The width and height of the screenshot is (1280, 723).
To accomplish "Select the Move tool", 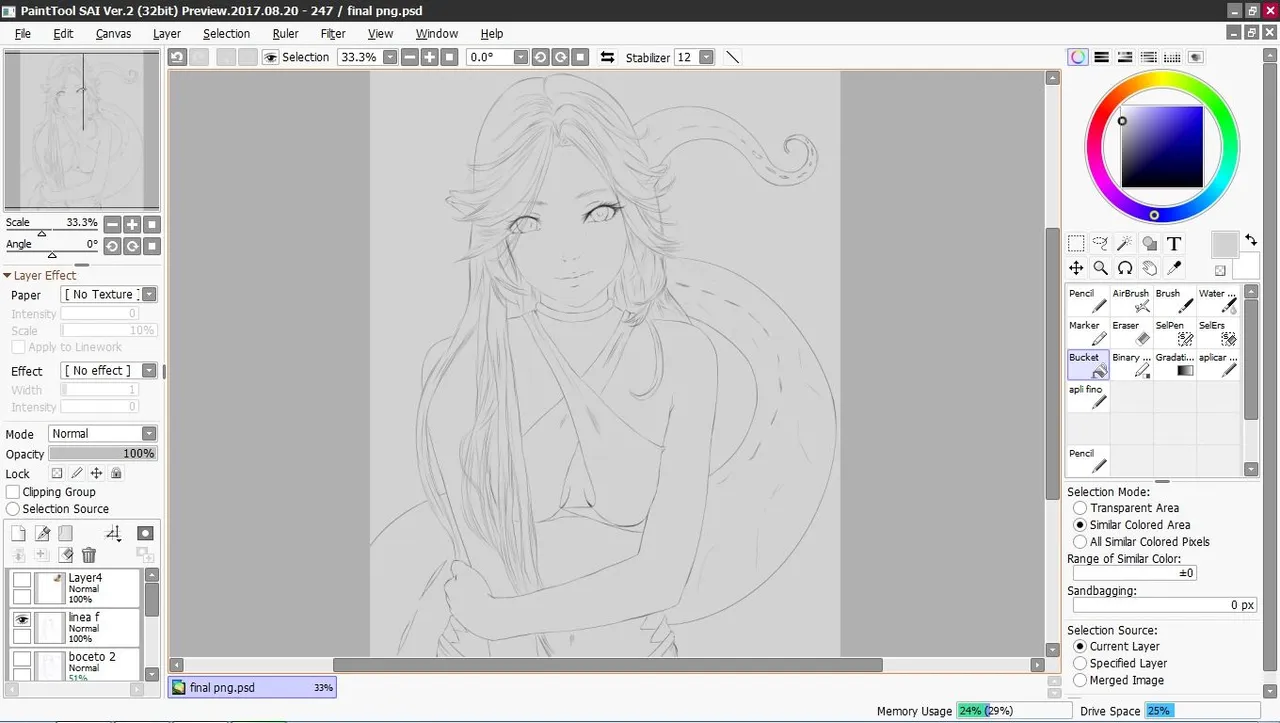I will coord(1076,268).
